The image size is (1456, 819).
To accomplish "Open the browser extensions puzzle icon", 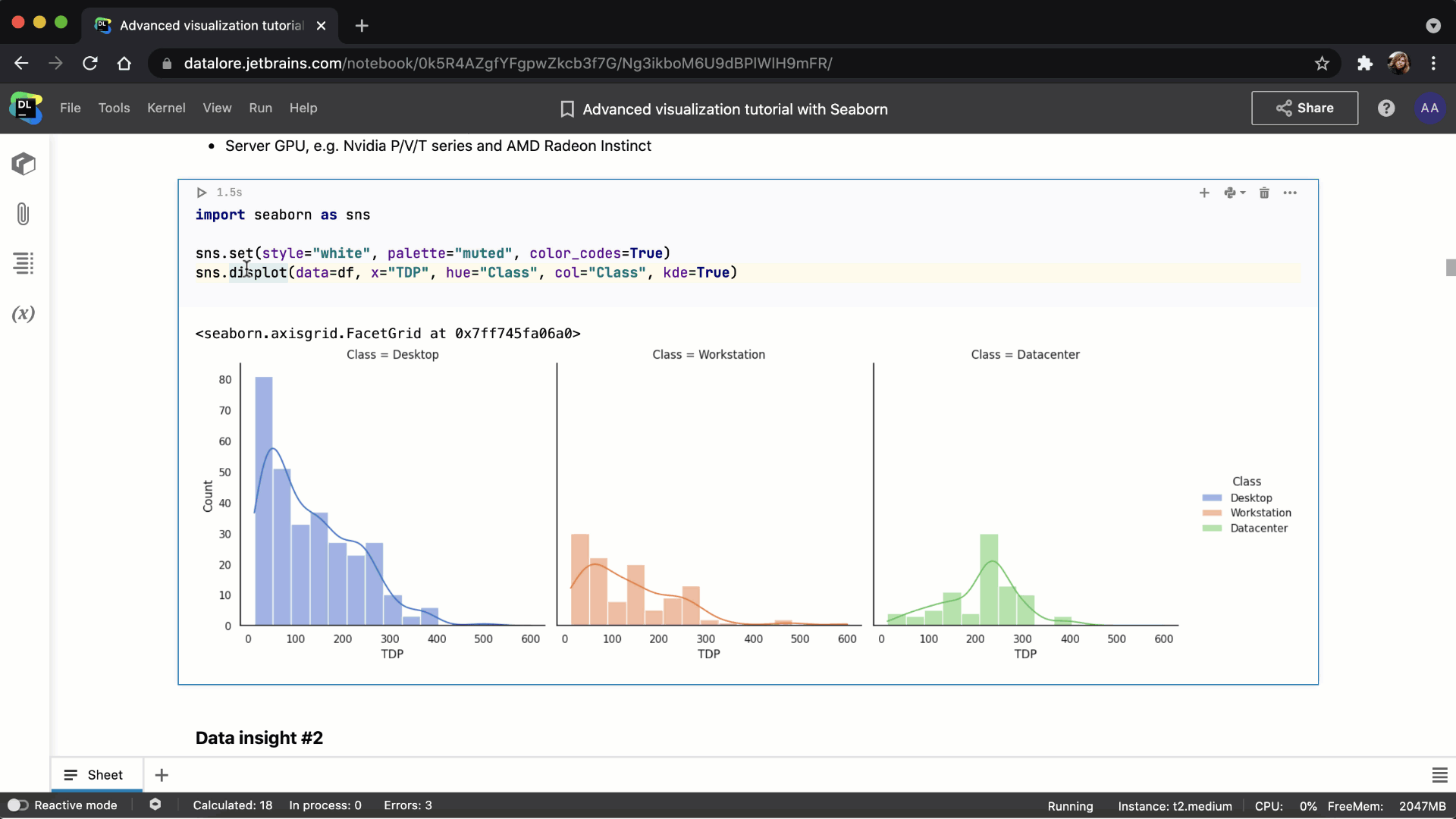I will click(1365, 64).
